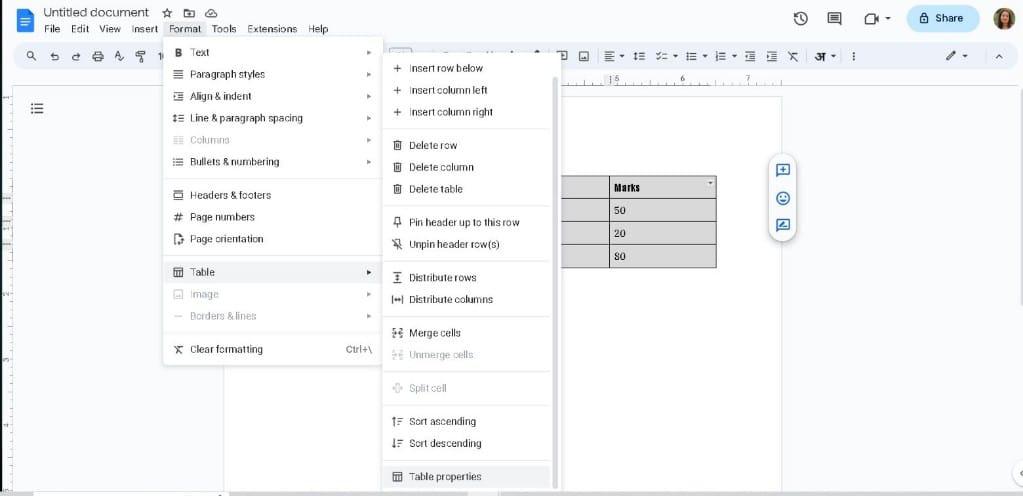
Task: Select Page orientation
Action: [x=273, y=239]
